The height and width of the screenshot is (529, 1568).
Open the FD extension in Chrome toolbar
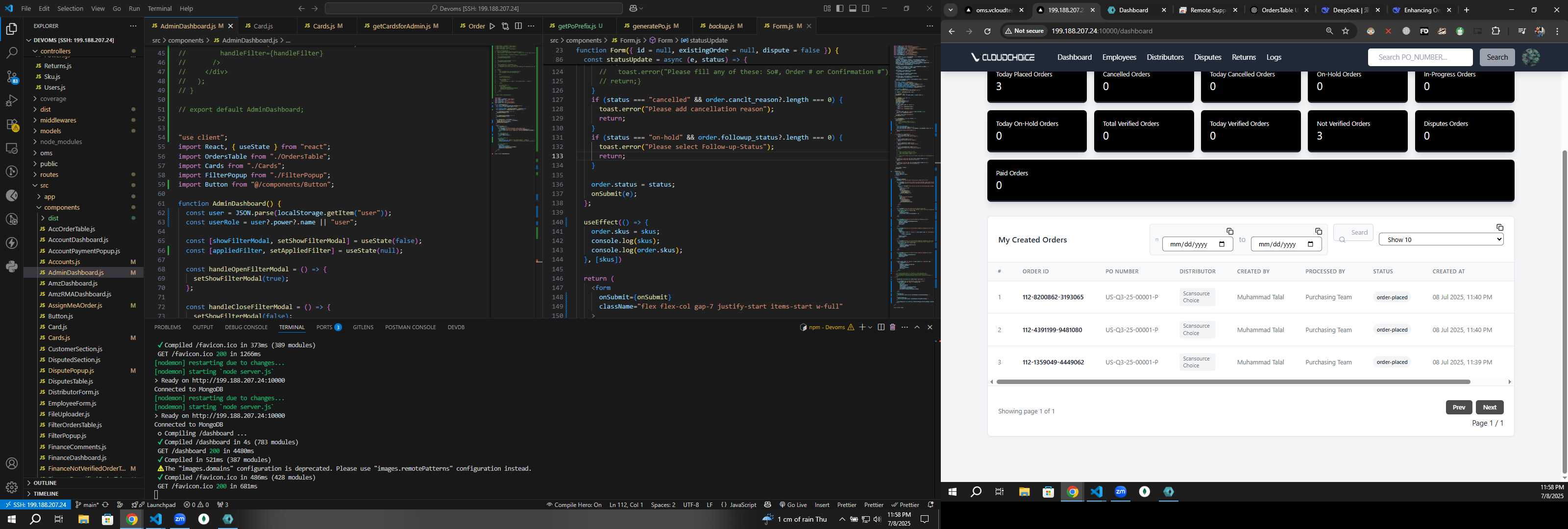(x=1424, y=31)
